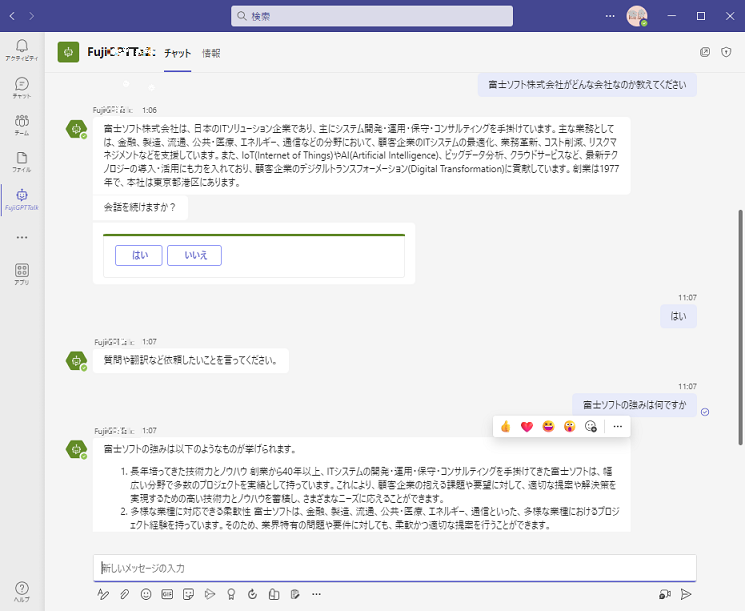745x611 pixels.
Task: Switch to the チャット tab
Action: point(178,53)
